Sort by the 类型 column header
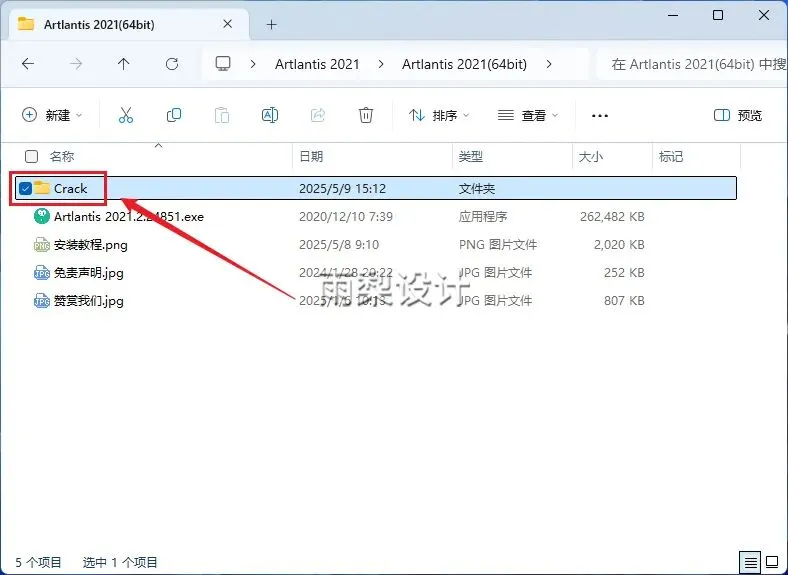 coord(470,156)
